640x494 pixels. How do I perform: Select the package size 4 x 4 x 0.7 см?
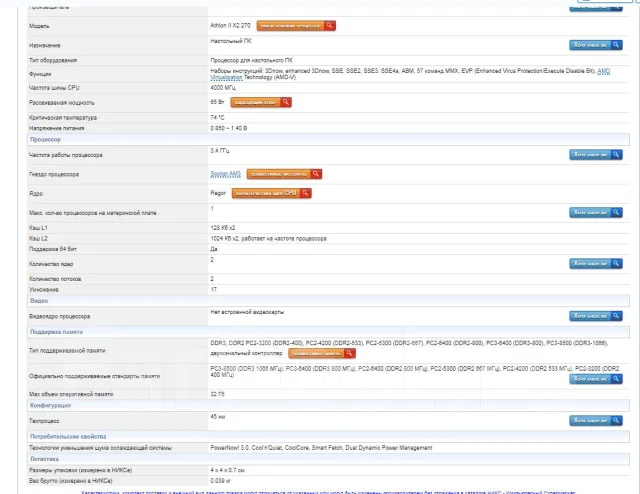(227, 470)
